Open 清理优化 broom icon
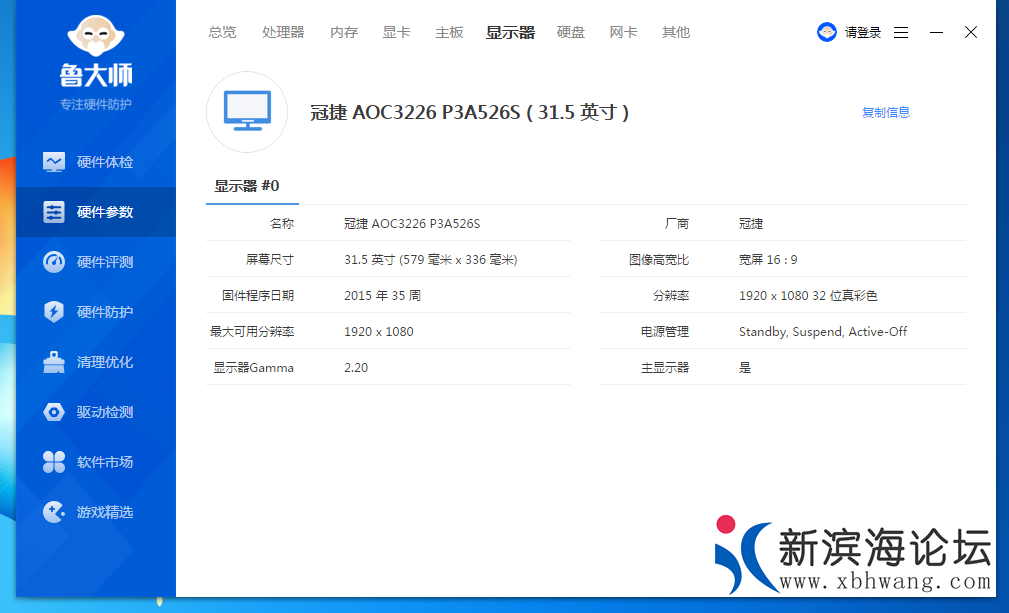The width and height of the screenshot is (1009, 613). [x=54, y=362]
